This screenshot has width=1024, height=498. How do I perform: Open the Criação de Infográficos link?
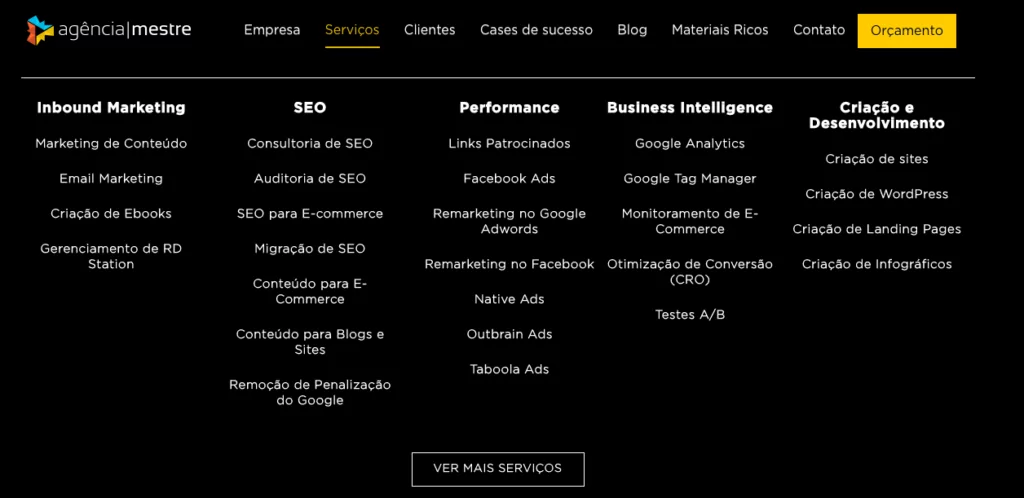(877, 265)
